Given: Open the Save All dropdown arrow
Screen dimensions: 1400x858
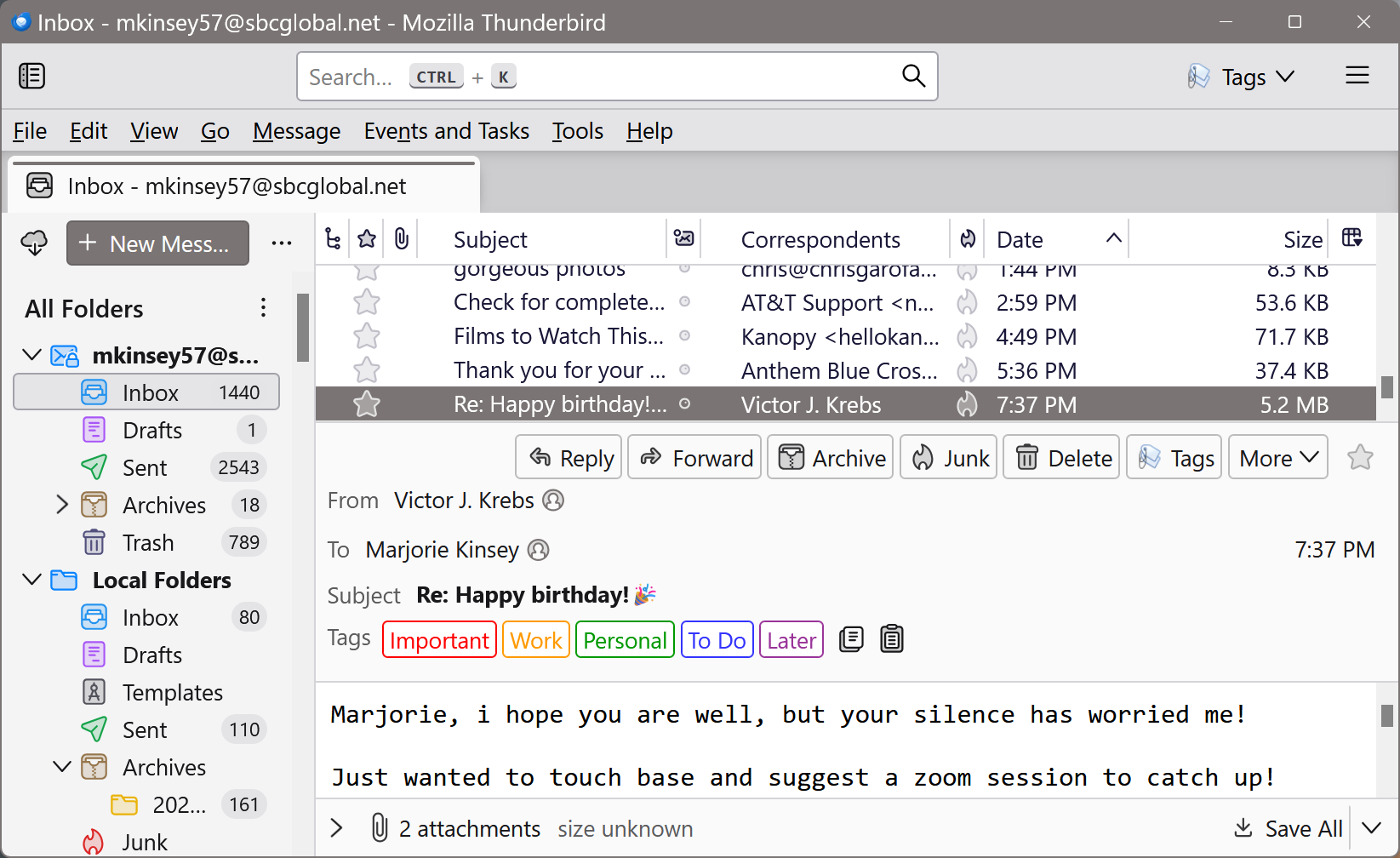Looking at the screenshot, I should pos(1371,827).
